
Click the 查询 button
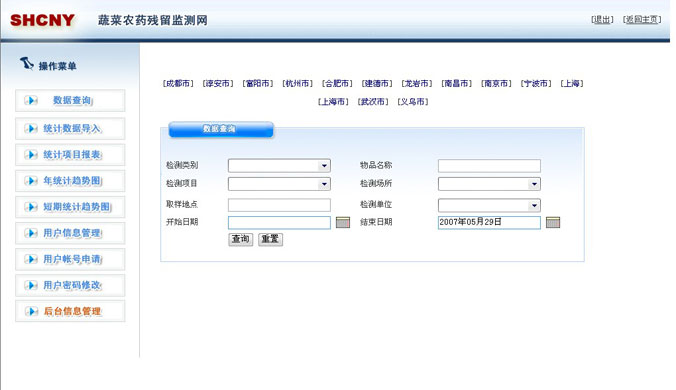(x=241, y=239)
